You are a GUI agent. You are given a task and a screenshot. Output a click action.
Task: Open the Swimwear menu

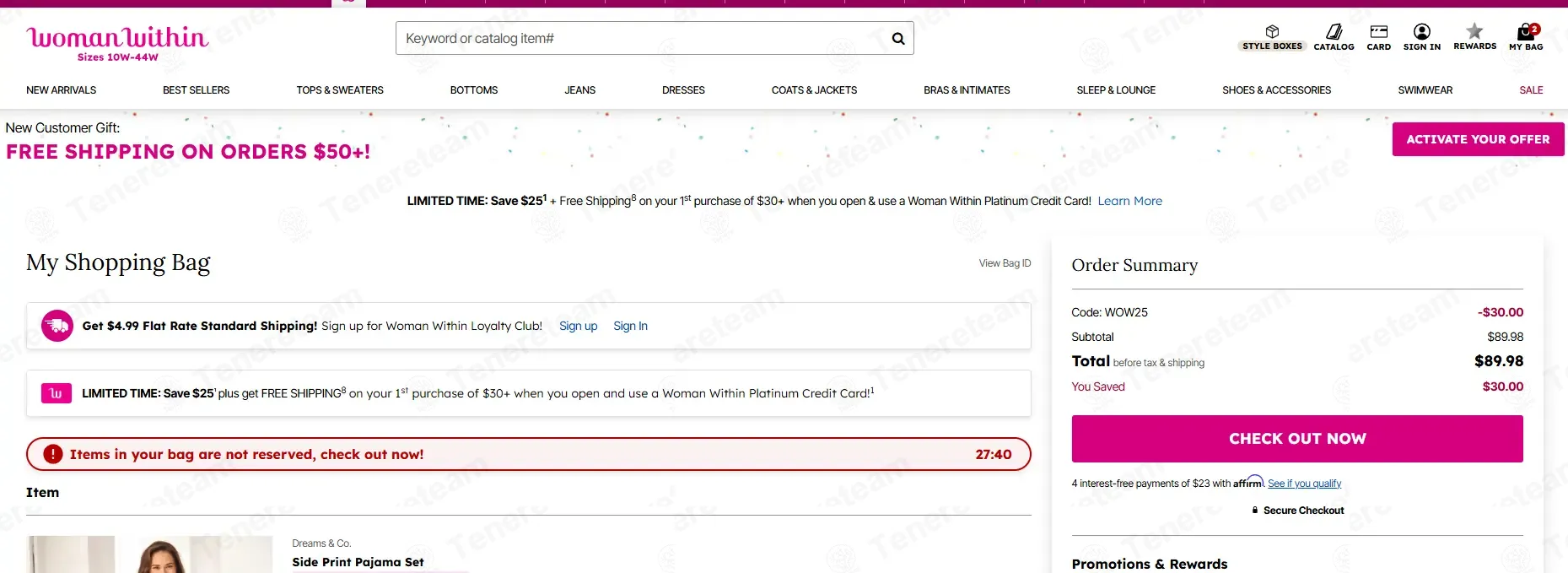tap(1425, 90)
